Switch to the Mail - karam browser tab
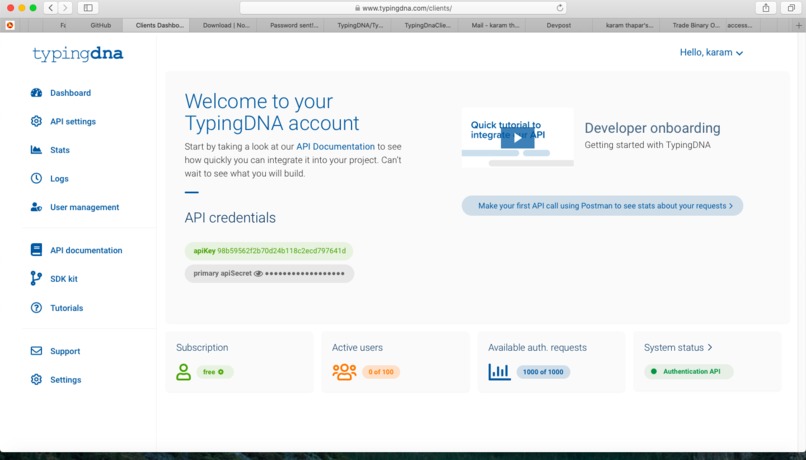806x460 pixels. 496,25
